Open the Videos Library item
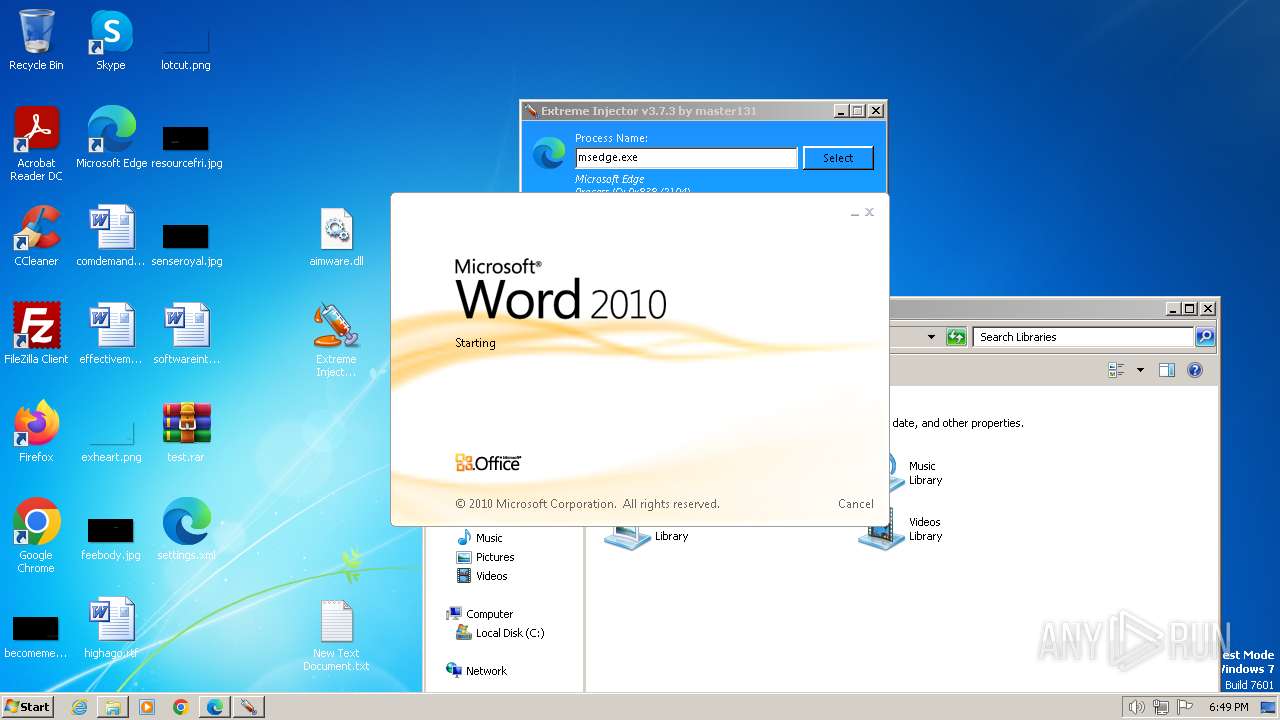The width and height of the screenshot is (1280, 720). point(901,529)
